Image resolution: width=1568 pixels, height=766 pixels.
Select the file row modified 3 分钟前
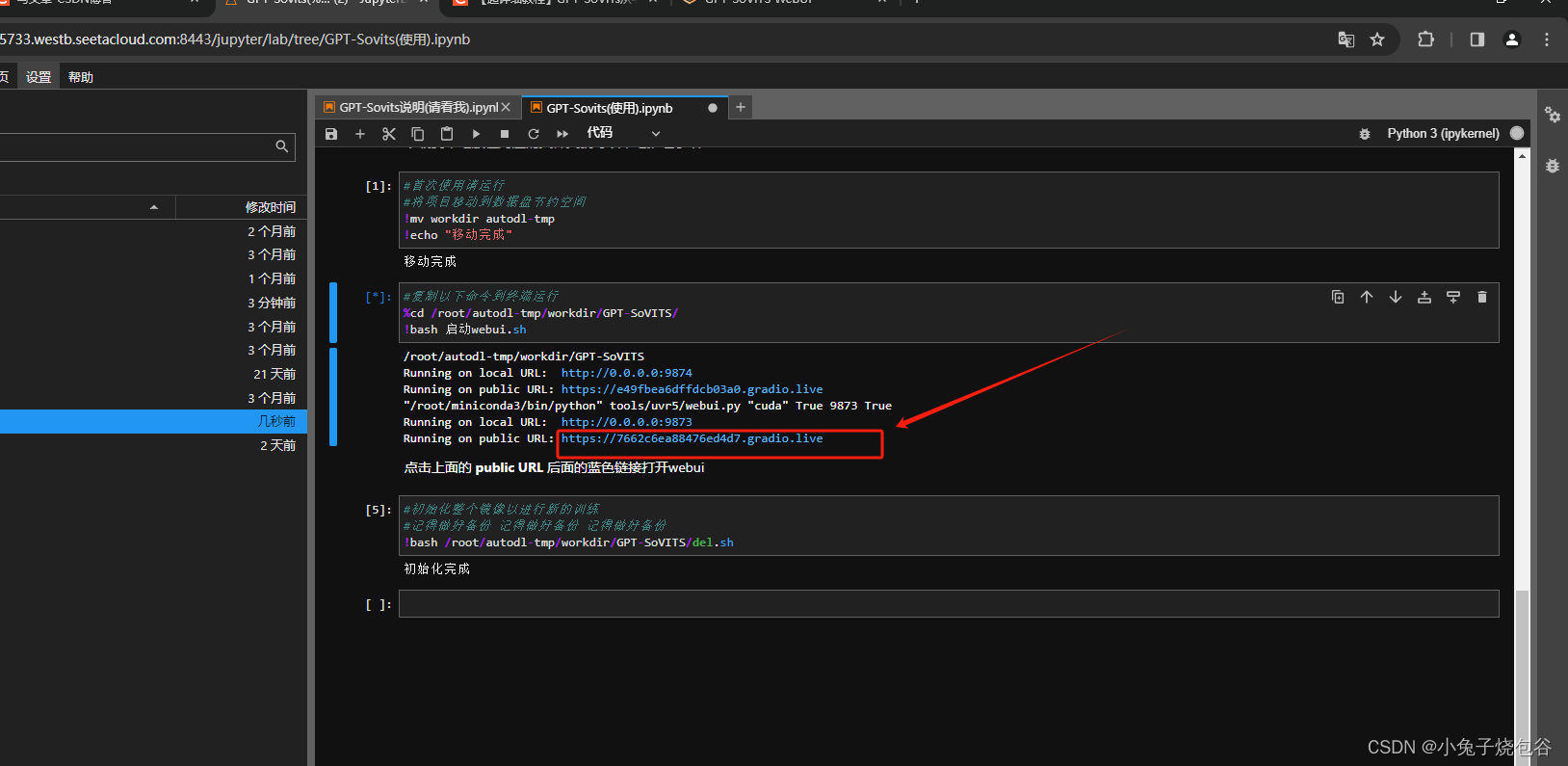(153, 303)
